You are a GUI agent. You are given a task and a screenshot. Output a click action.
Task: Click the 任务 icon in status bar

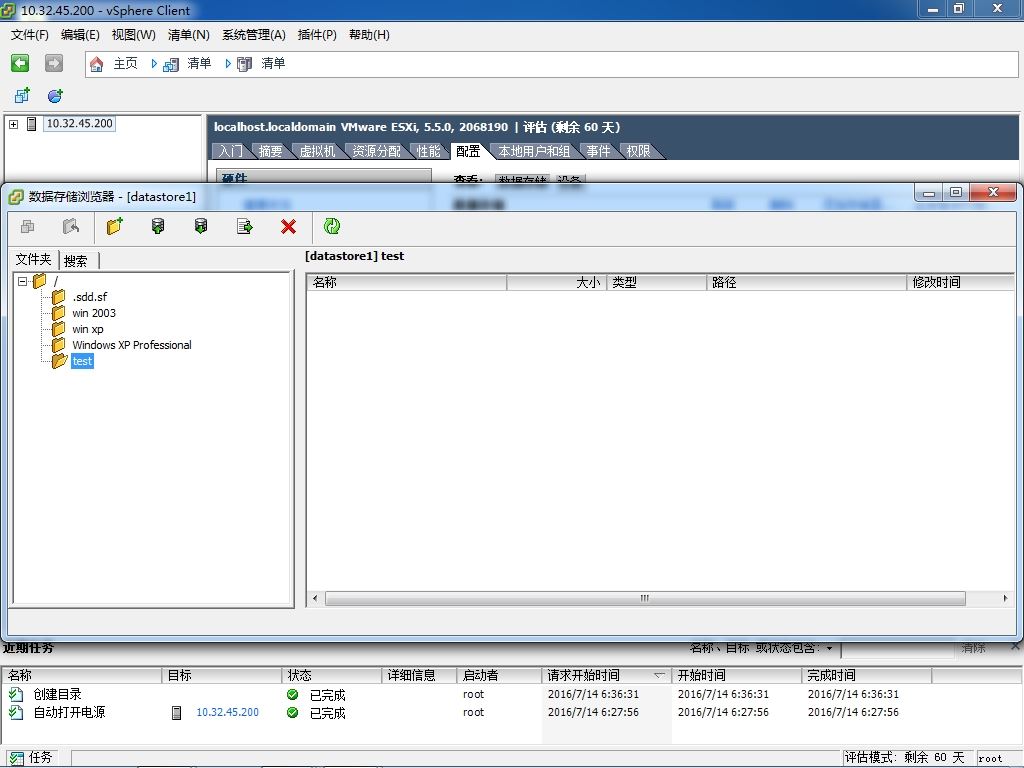(15, 758)
